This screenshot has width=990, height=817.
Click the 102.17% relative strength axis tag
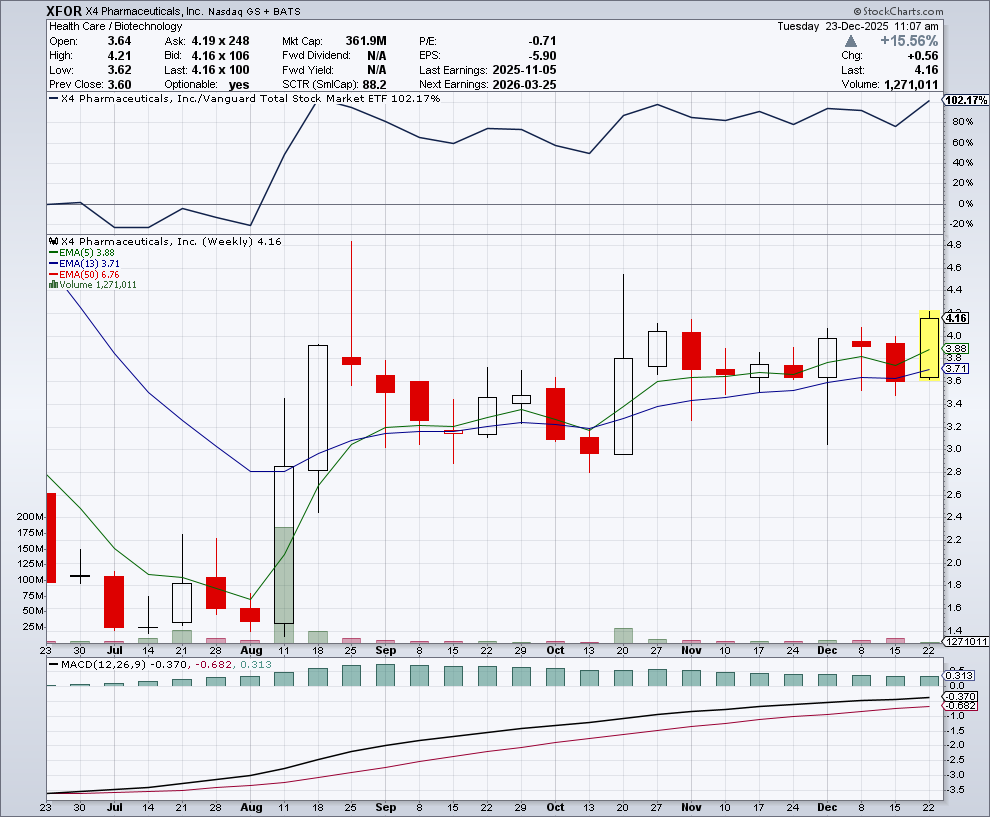[x=966, y=100]
